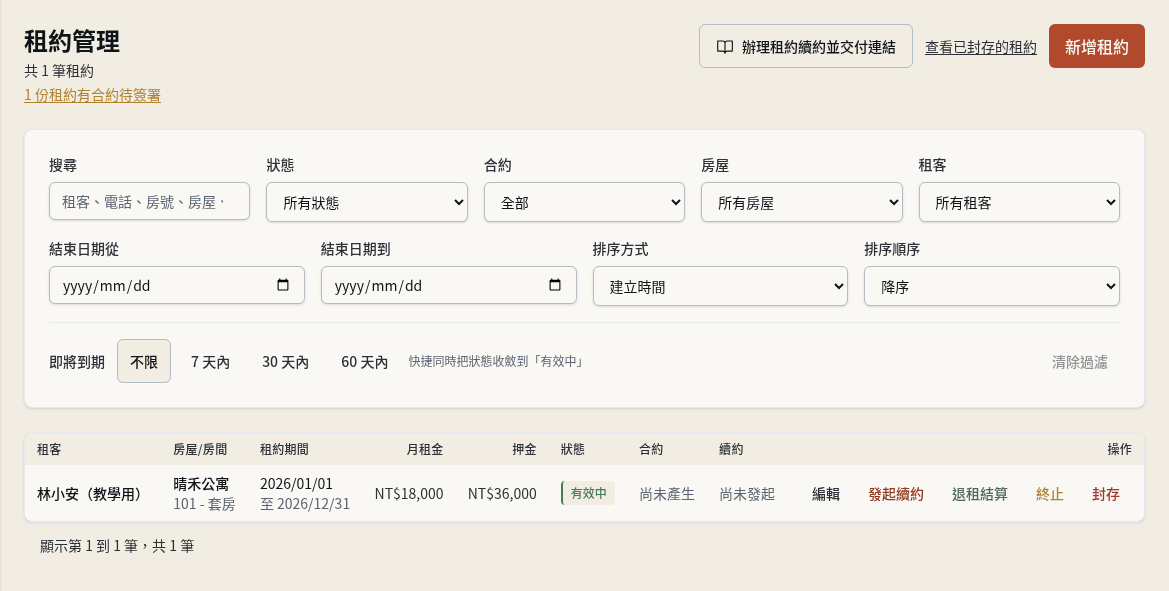The image size is (1169, 591).
Task: Click the 101 - 套房 room text
Action: point(204,504)
